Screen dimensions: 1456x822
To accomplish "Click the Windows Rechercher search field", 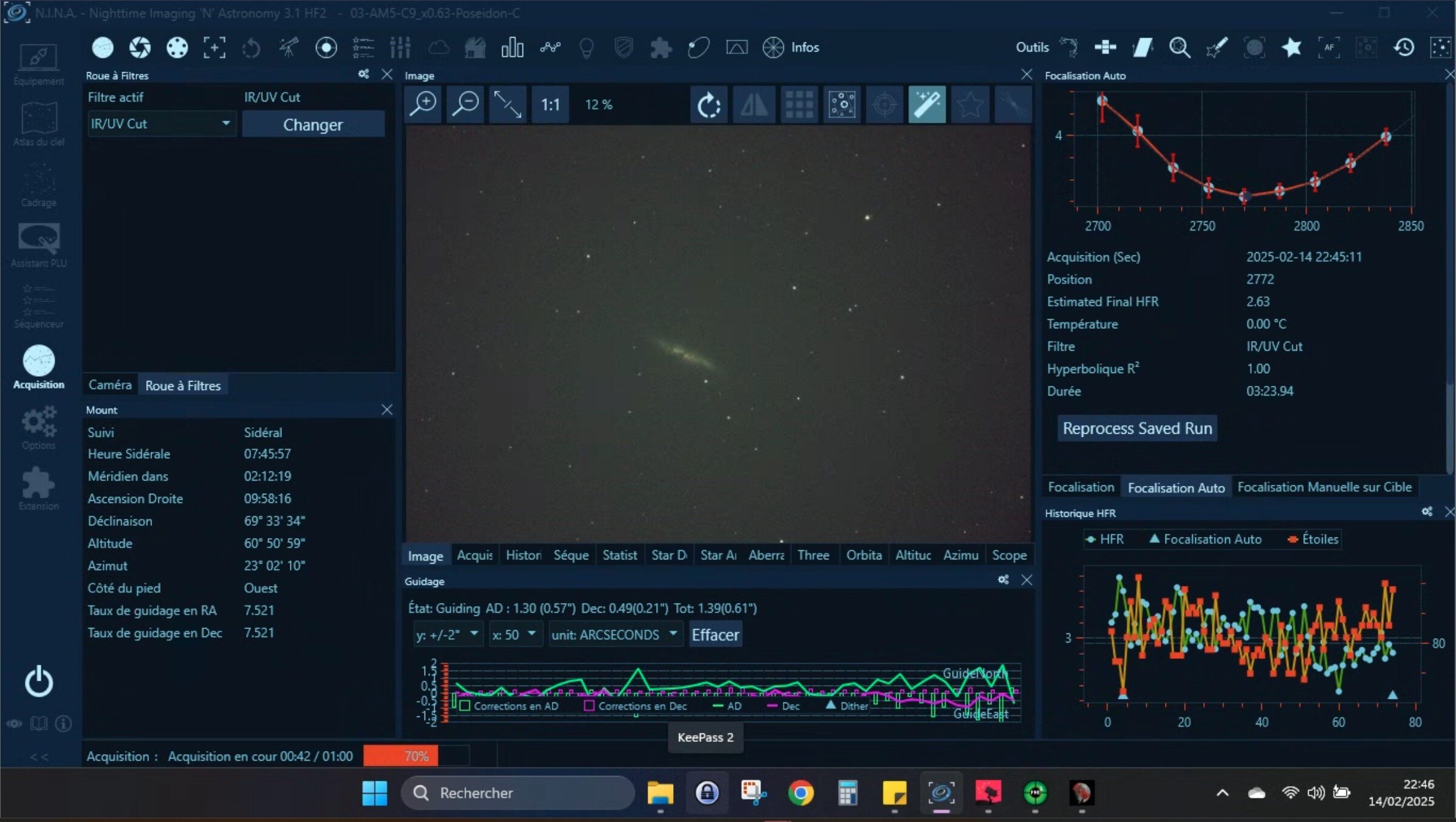I will (x=517, y=792).
